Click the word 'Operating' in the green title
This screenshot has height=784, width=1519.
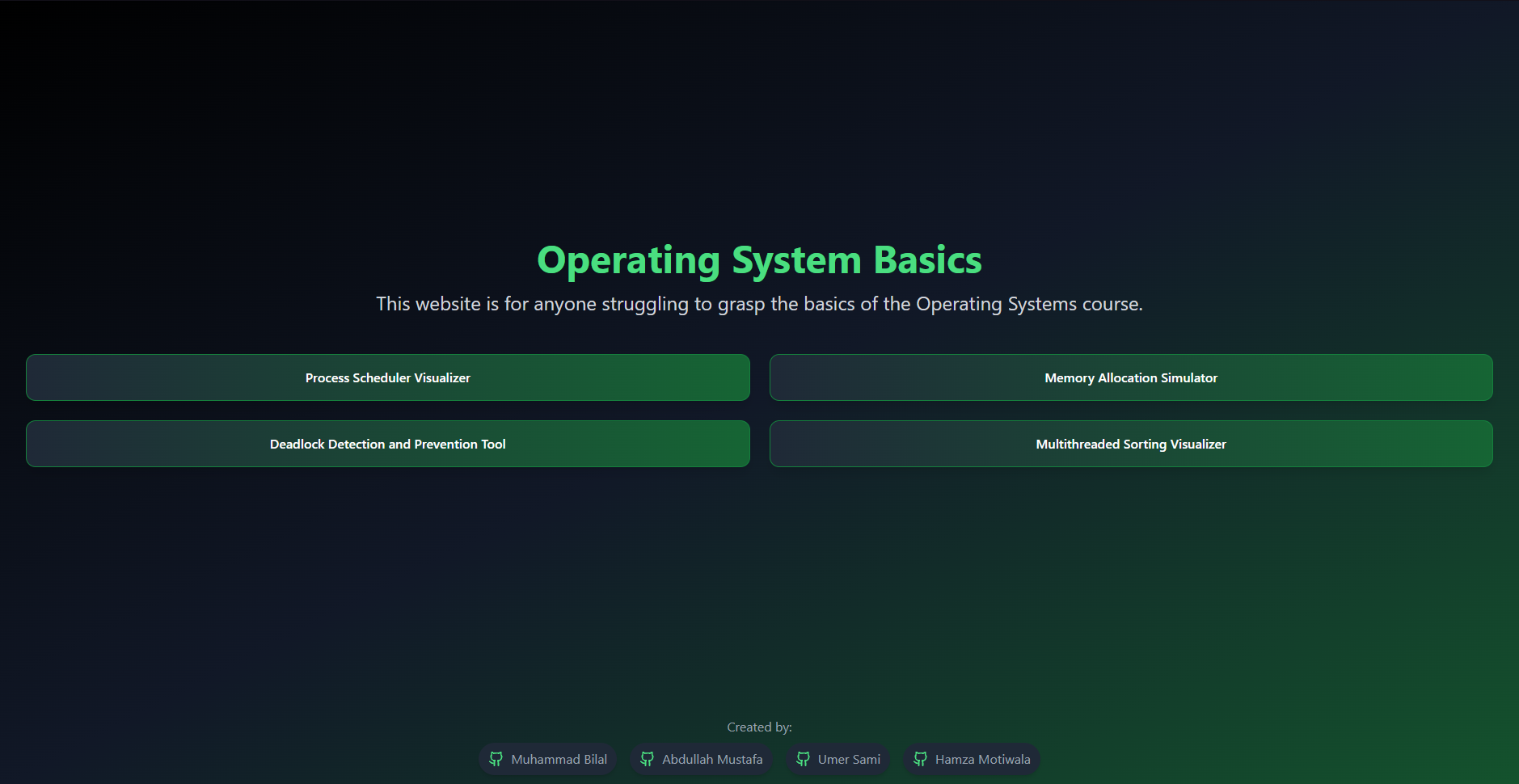628,260
